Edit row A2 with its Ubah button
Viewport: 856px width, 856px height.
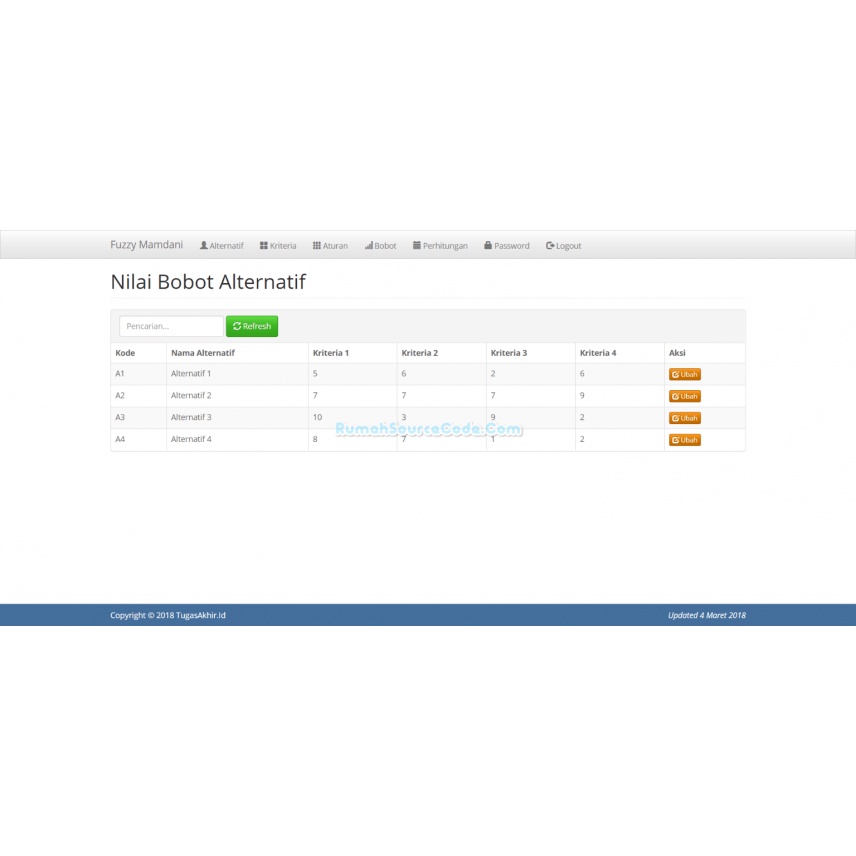[685, 396]
